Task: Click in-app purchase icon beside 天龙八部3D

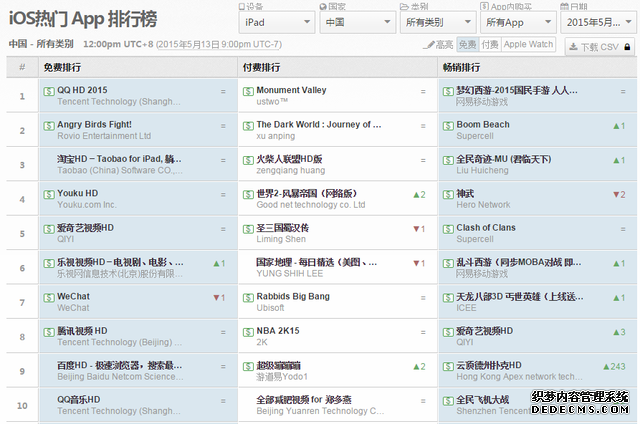Action: (x=448, y=298)
